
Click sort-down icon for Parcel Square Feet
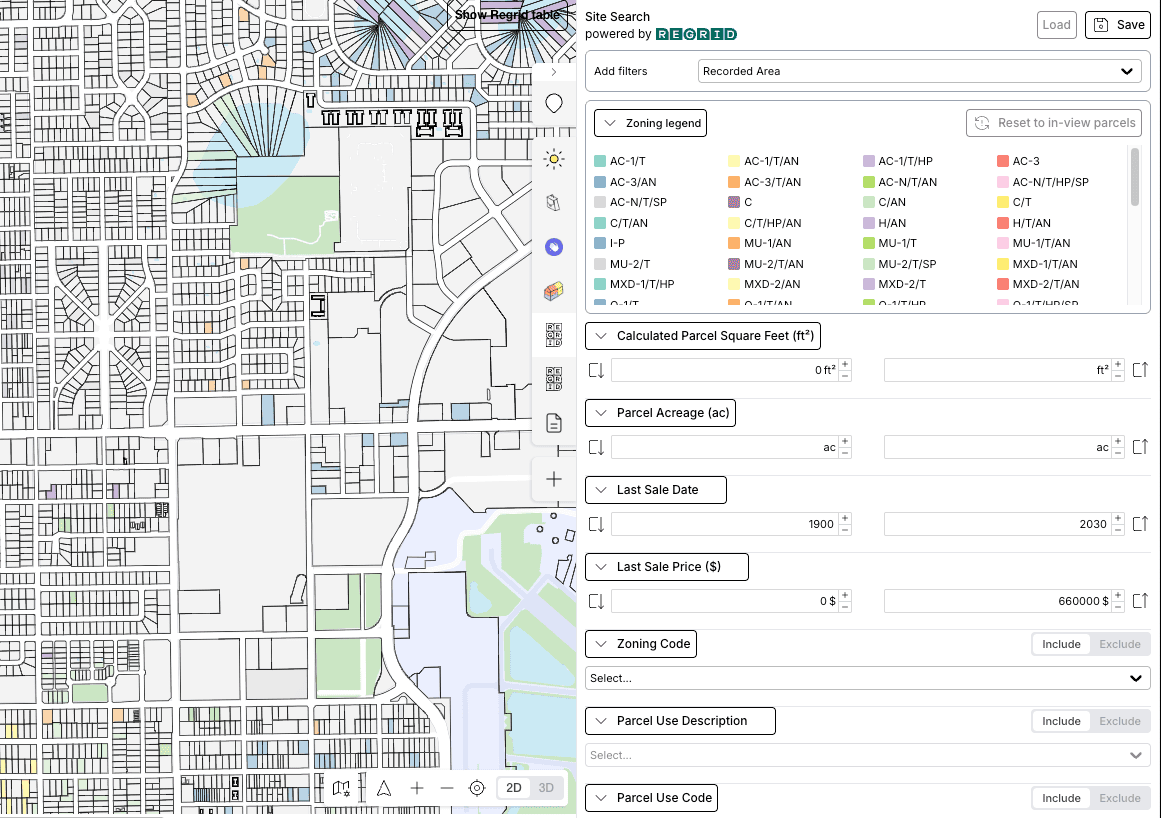coord(596,370)
